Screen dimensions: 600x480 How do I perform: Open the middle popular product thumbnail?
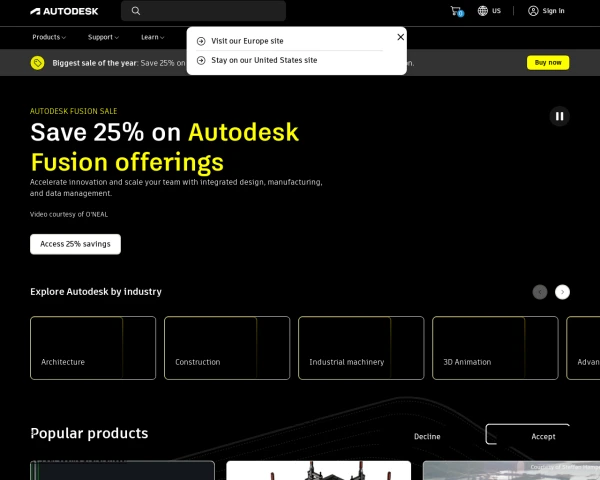[x=318, y=470]
